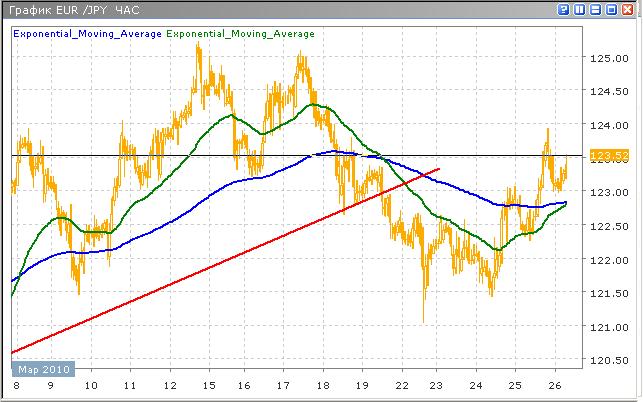
Task: Click date 22 on the time axis
Action: [x=401, y=385]
